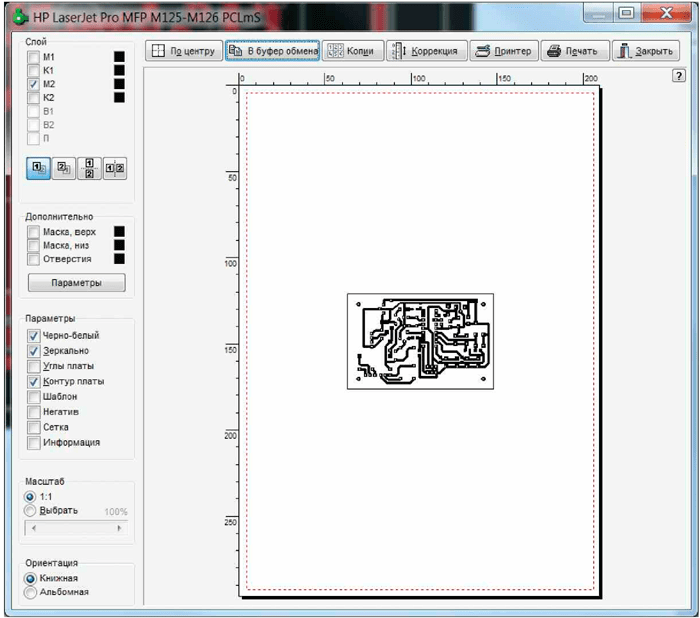Screen dimensions: 700x618
Task: Enable the M1 layer checkbox
Action: 35,58
